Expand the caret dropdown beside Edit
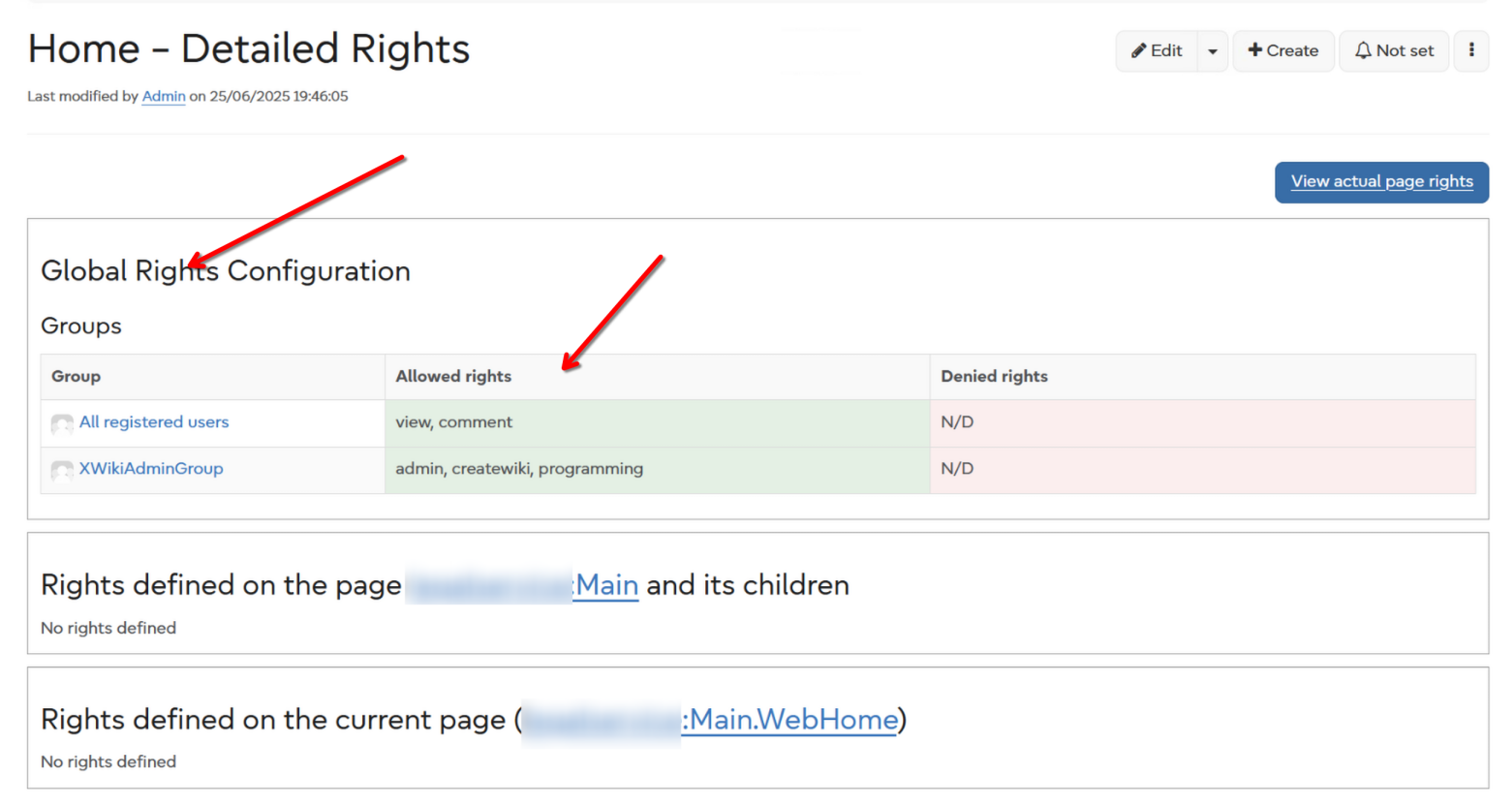The image size is (1512, 807). tap(1213, 51)
